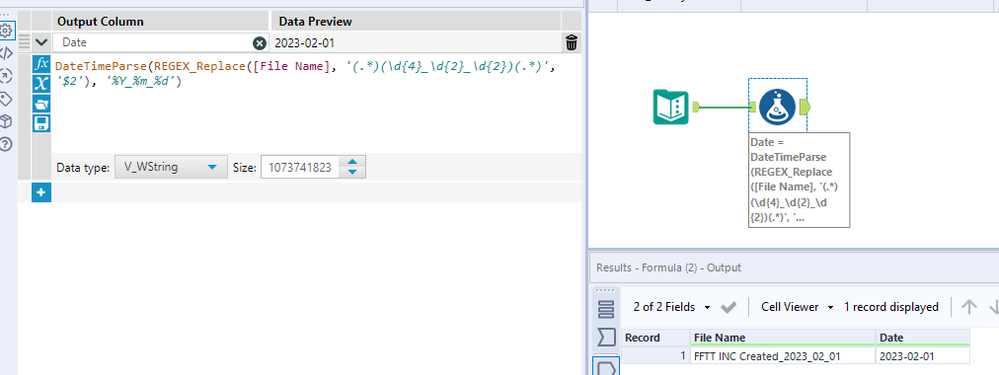Decrease Size with the down stepper
The width and height of the screenshot is (999, 375).
(x=353, y=173)
